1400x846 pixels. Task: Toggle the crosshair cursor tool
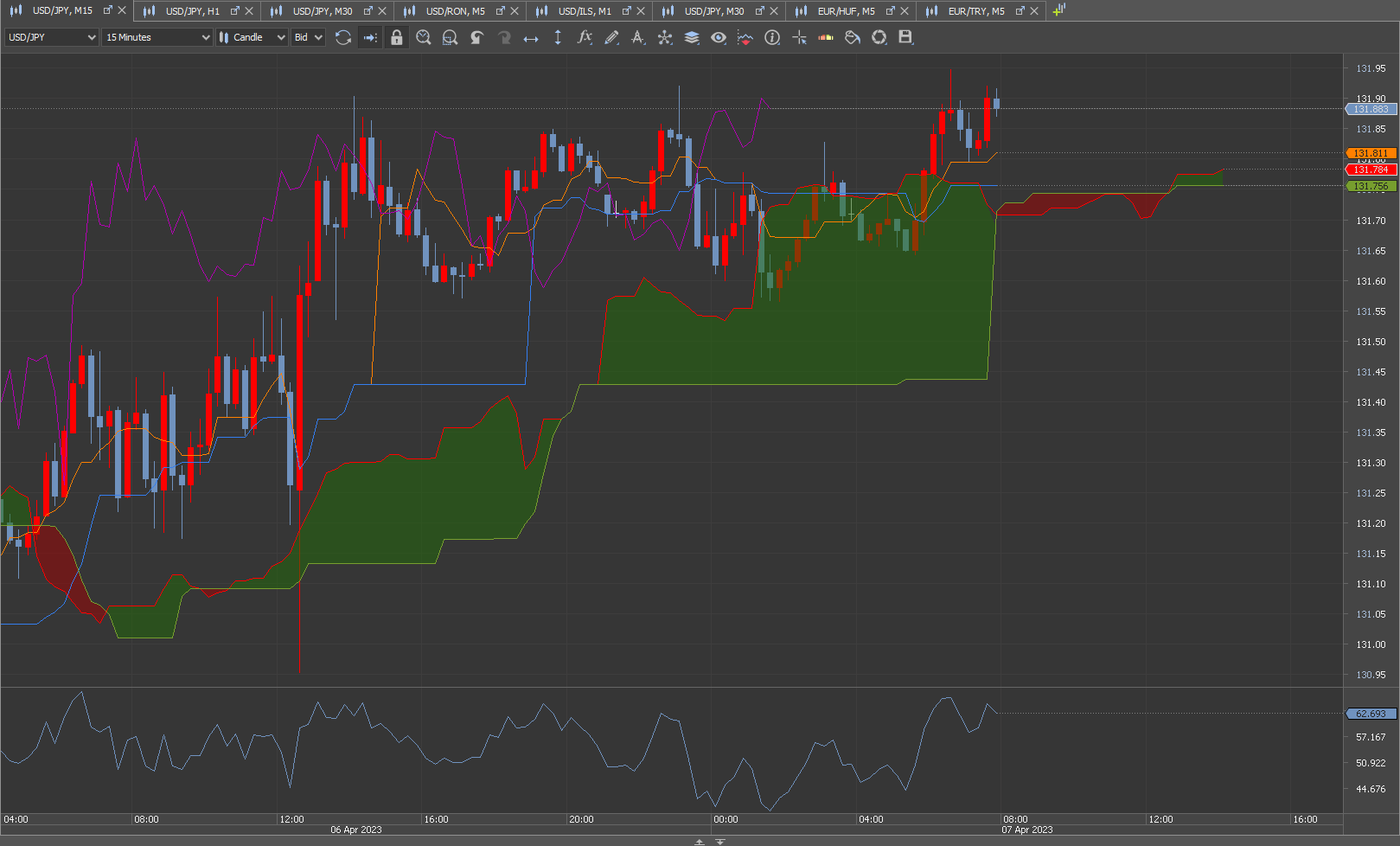799,37
